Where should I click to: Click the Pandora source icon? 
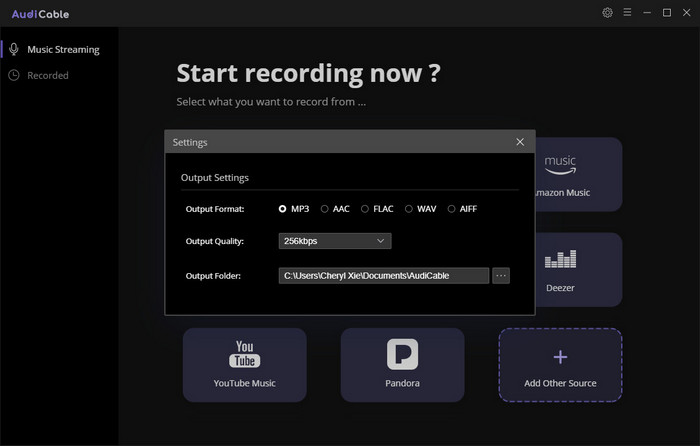[402, 353]
